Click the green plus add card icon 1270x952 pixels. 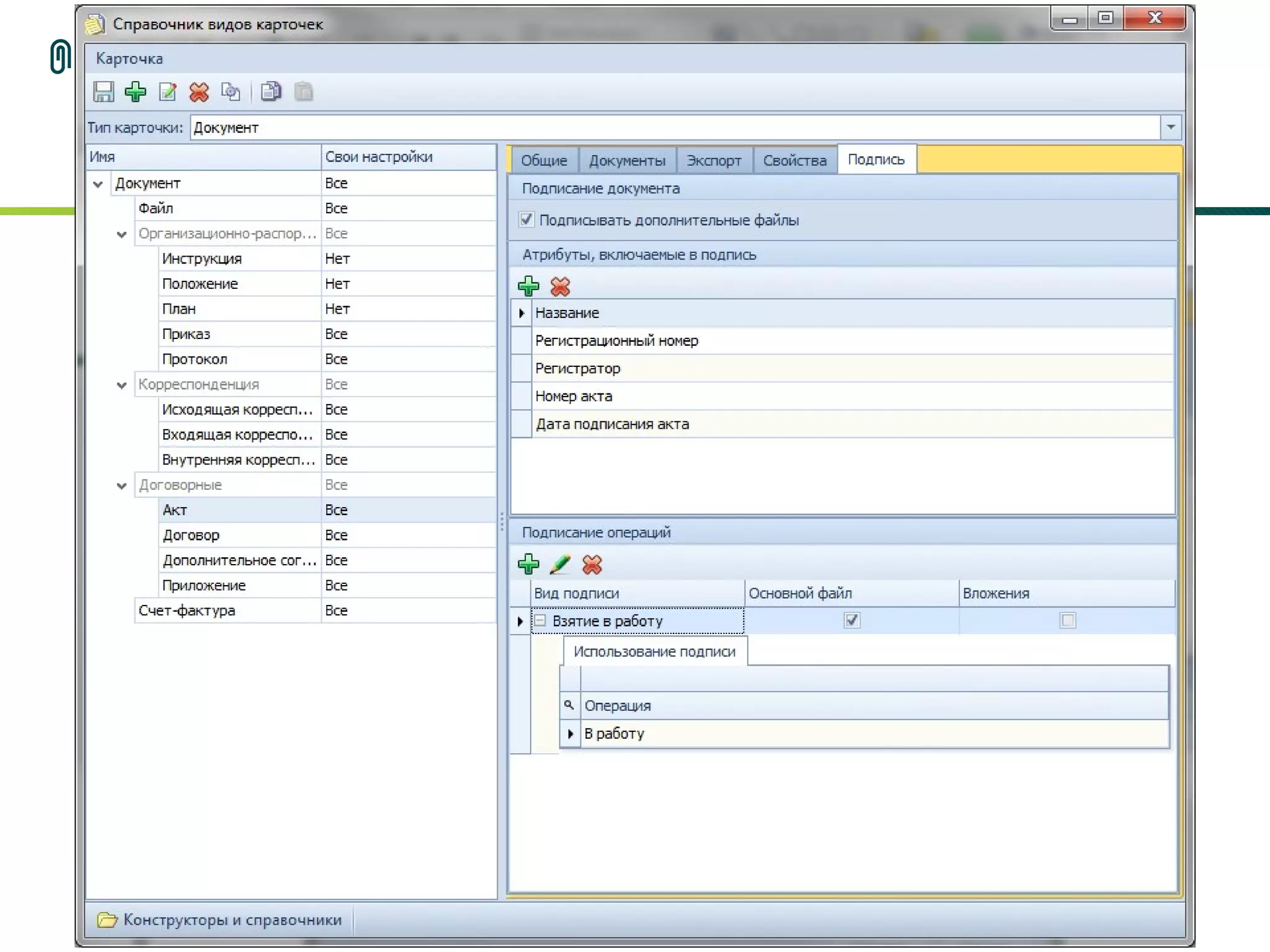pyautogui.click(x=135, y=92)
